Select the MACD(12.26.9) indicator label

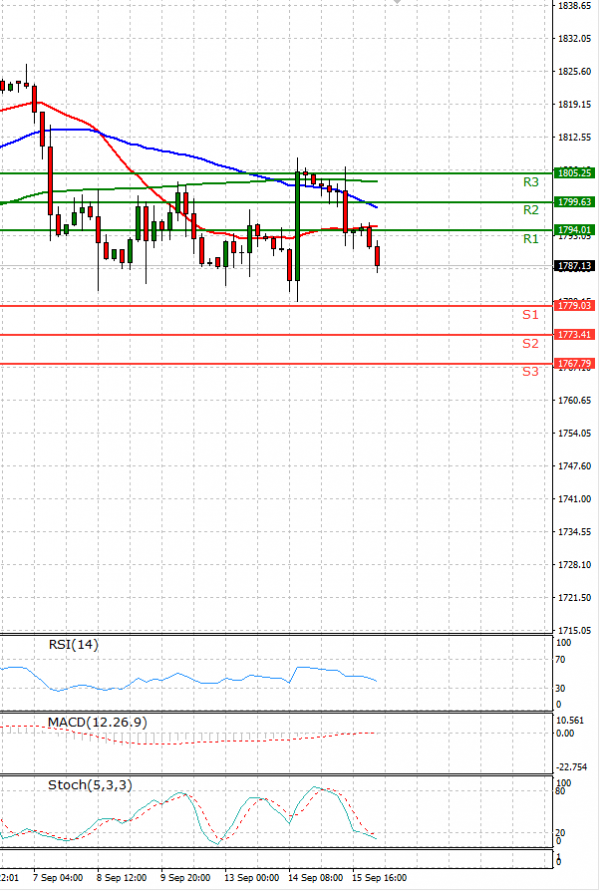coord(97,722)
